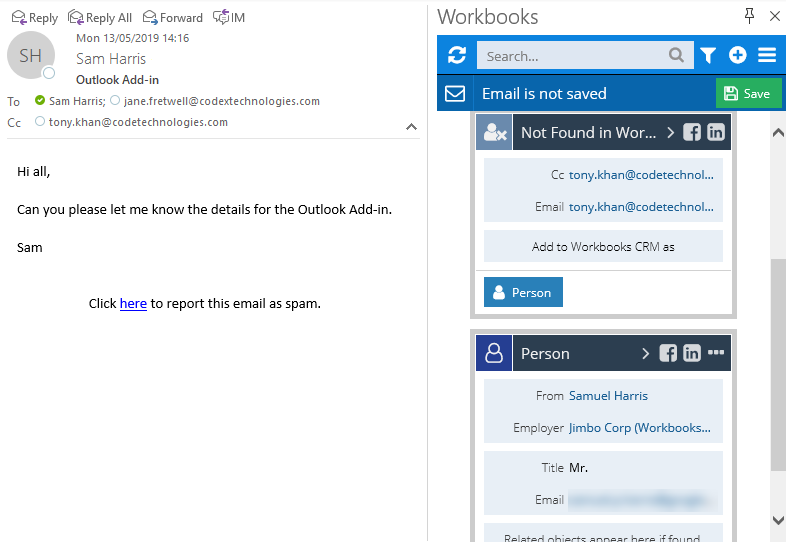Open employer Jimbo Corp link
Screen dimensions: 786x542
[x=640, y=428]
